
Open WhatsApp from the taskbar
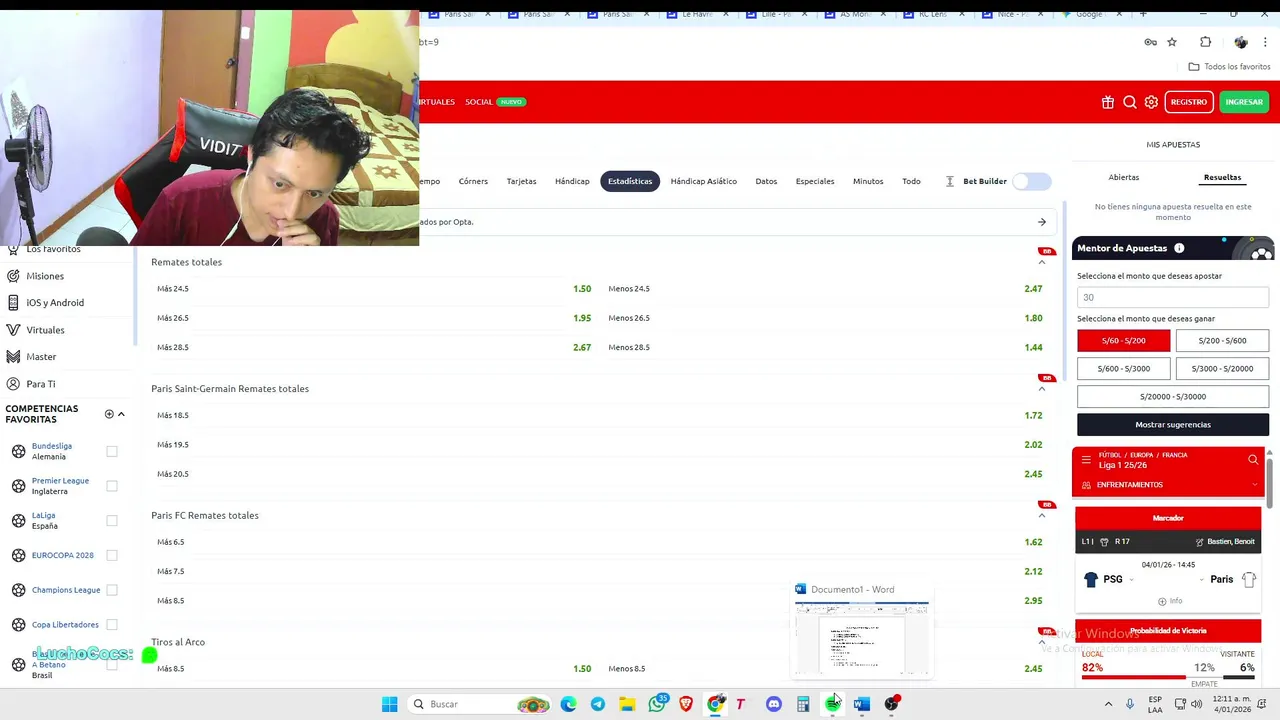point(657,704)
